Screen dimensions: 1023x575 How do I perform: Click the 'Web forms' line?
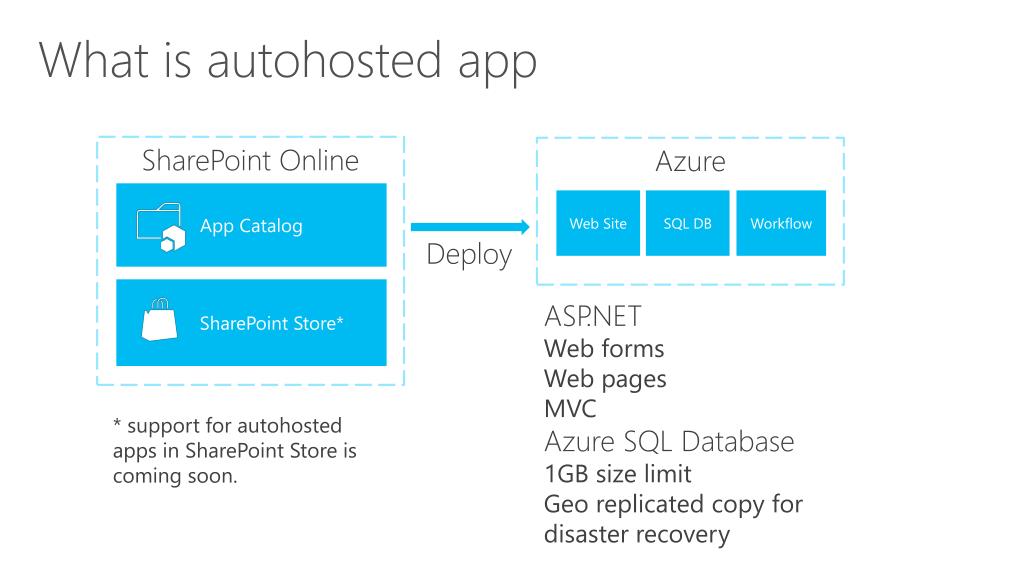coord(604,348)
